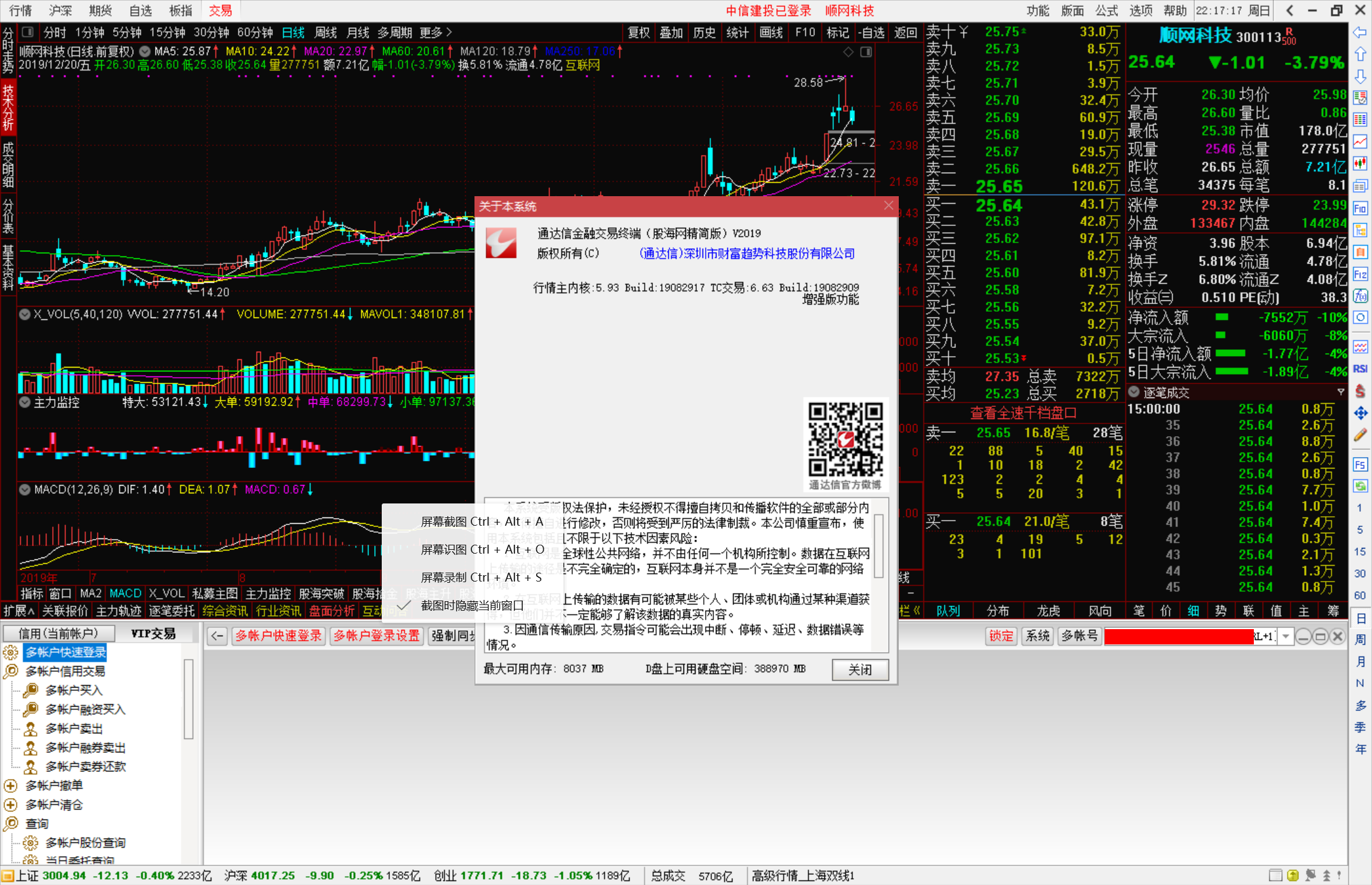The width and height of the screenshot is (1372, 885).
Task: Click the f(x) formula icon in sidebar
Action: coord(1360,296)
